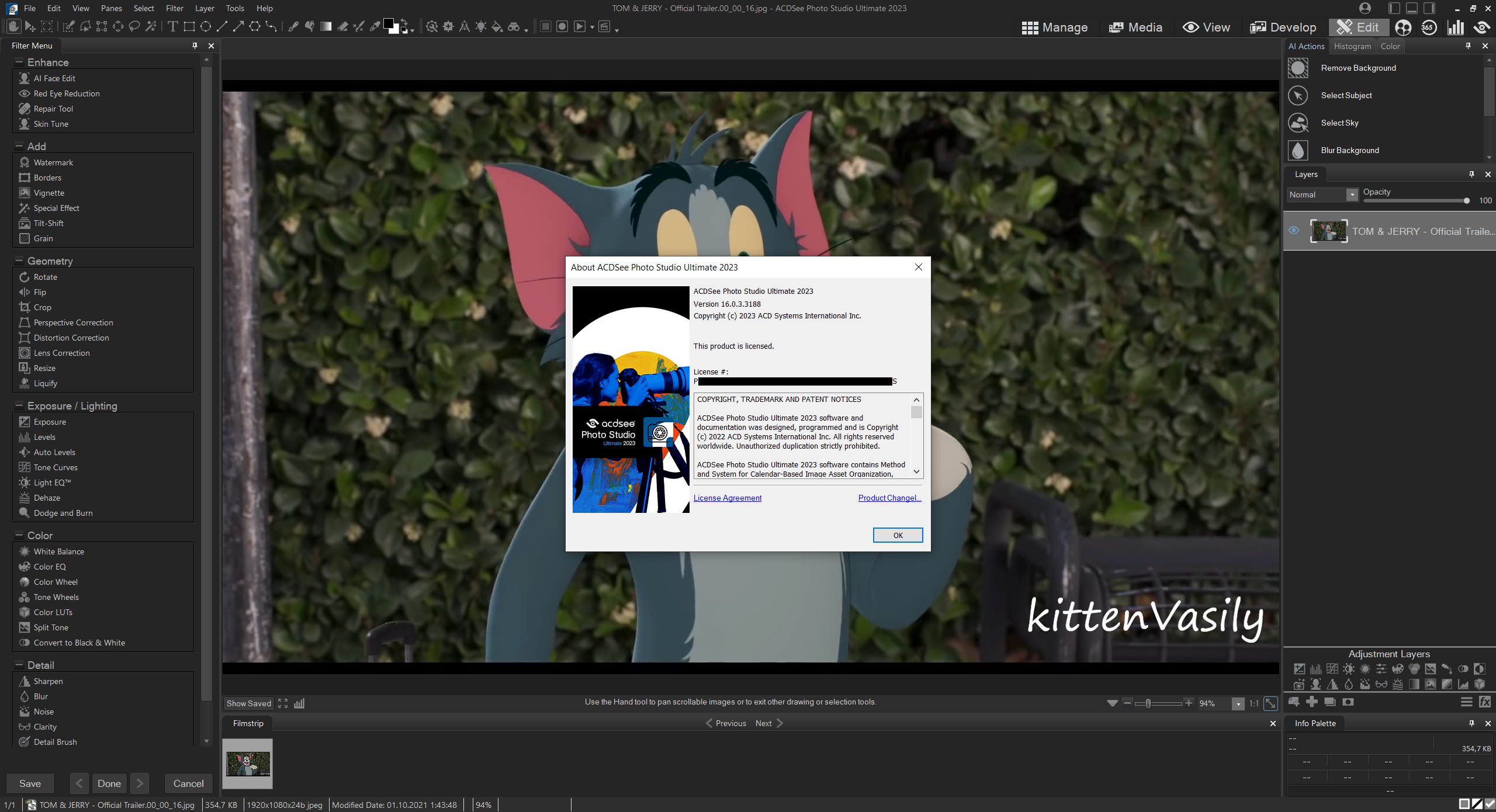
Task: Add a Tone Curves adjustment layer icon
Action: coord(1332,669)
